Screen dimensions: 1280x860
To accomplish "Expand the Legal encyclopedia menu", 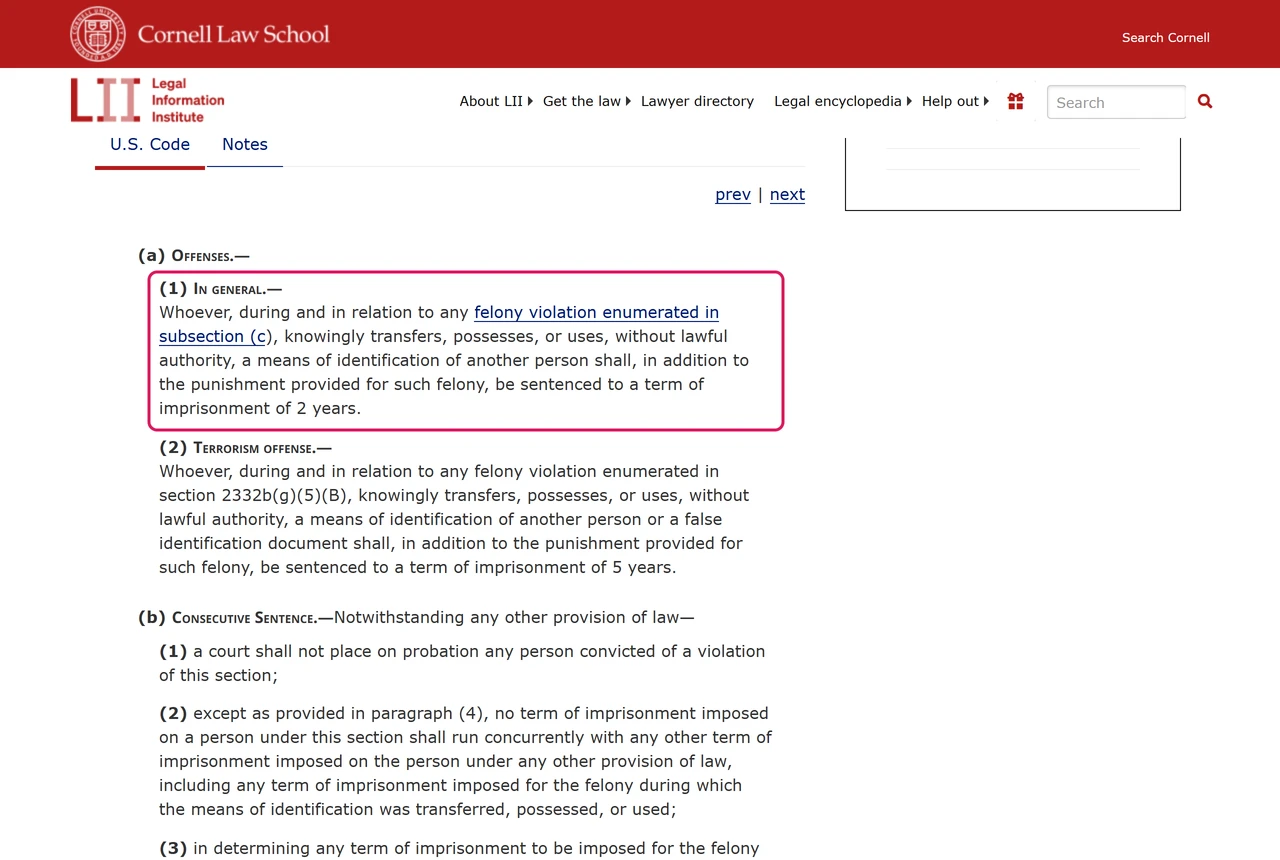I will click(844, 101).
